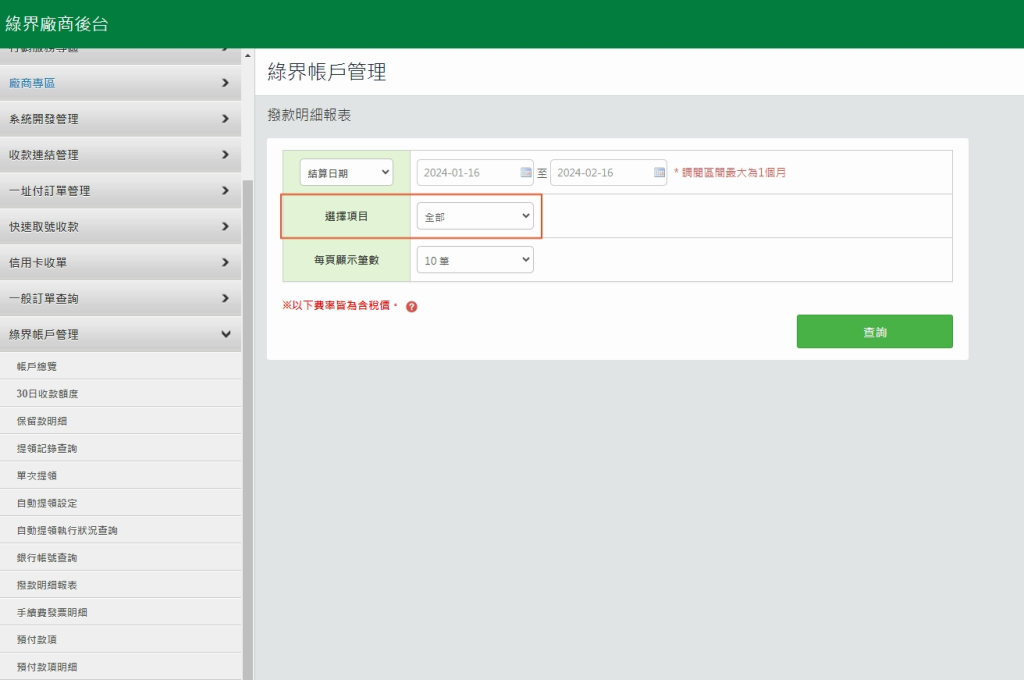Open the start date calendar picker icon
Screen dimensions: 1024x680
526,172
